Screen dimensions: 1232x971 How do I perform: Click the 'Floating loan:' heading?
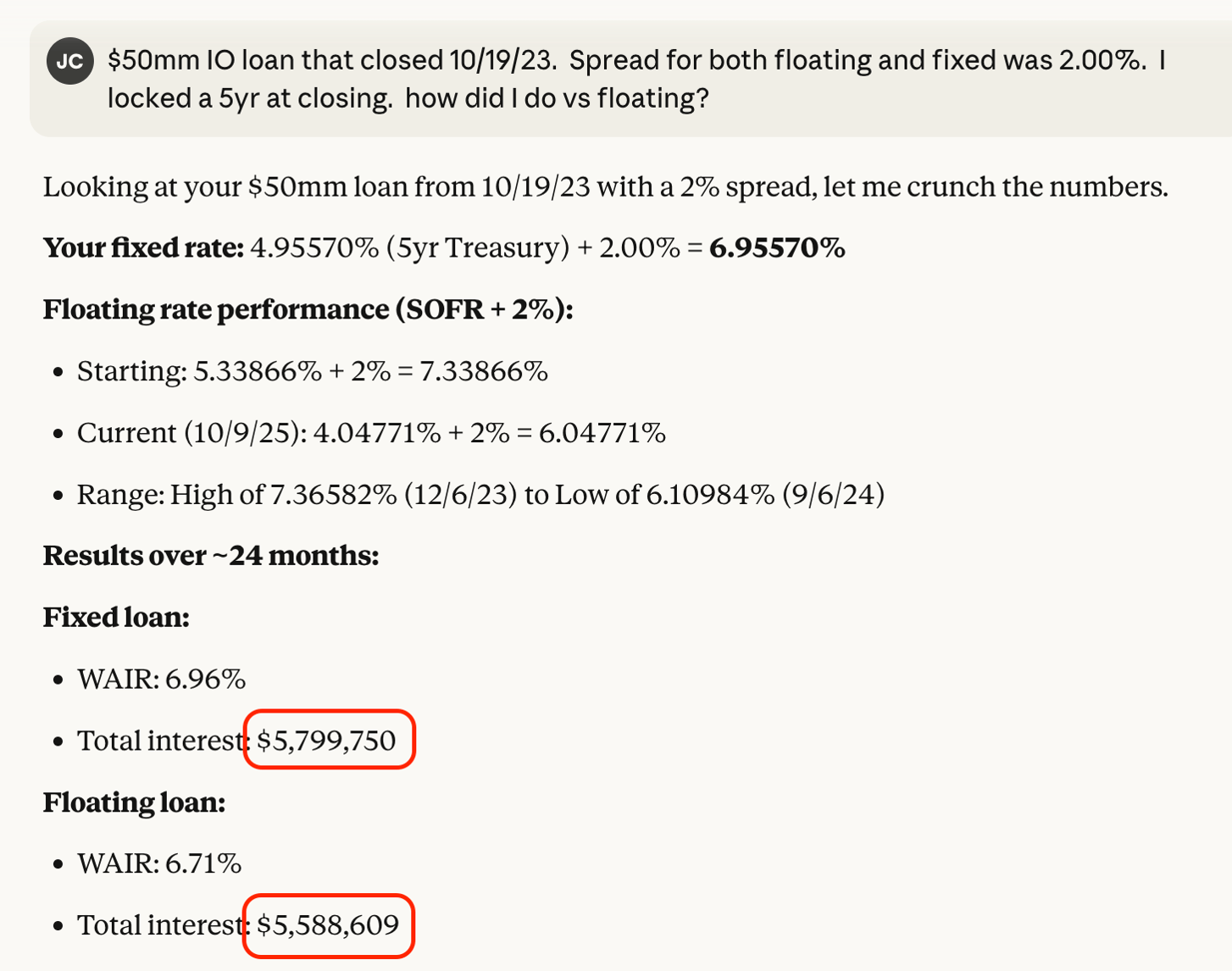point(134,802)
